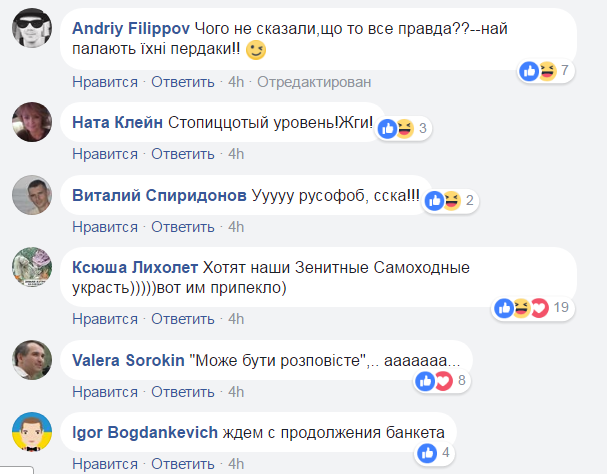The image size is (607, 474).
Task: Click Valera Sorokin's profile photo
Action: point(31,360)
